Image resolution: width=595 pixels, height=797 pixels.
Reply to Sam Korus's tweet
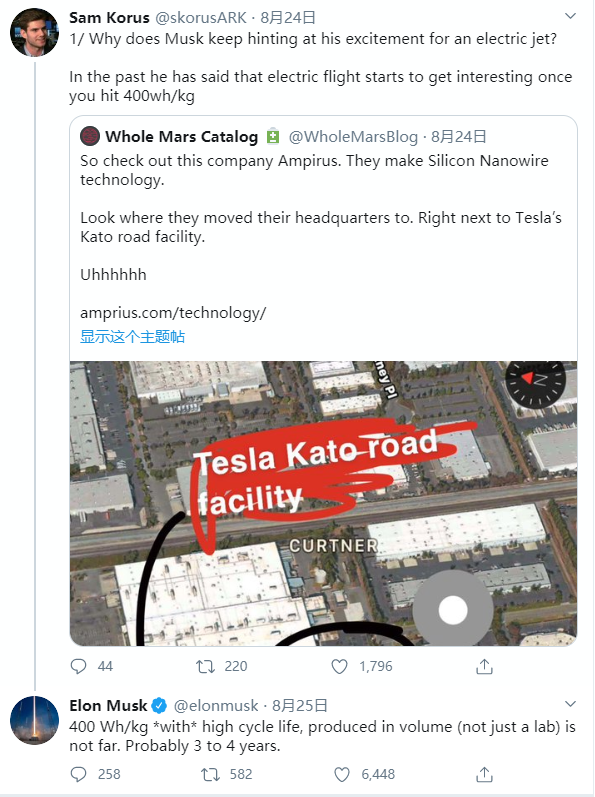click(x=78, y=666)
